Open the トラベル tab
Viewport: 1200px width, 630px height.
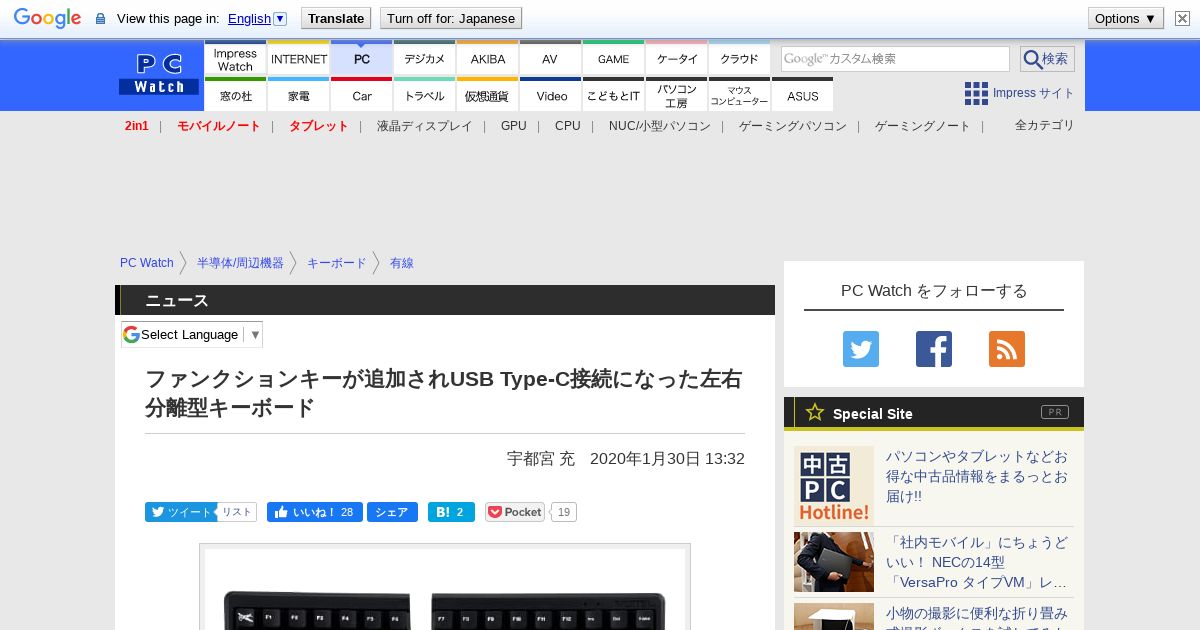click(425, 95)
